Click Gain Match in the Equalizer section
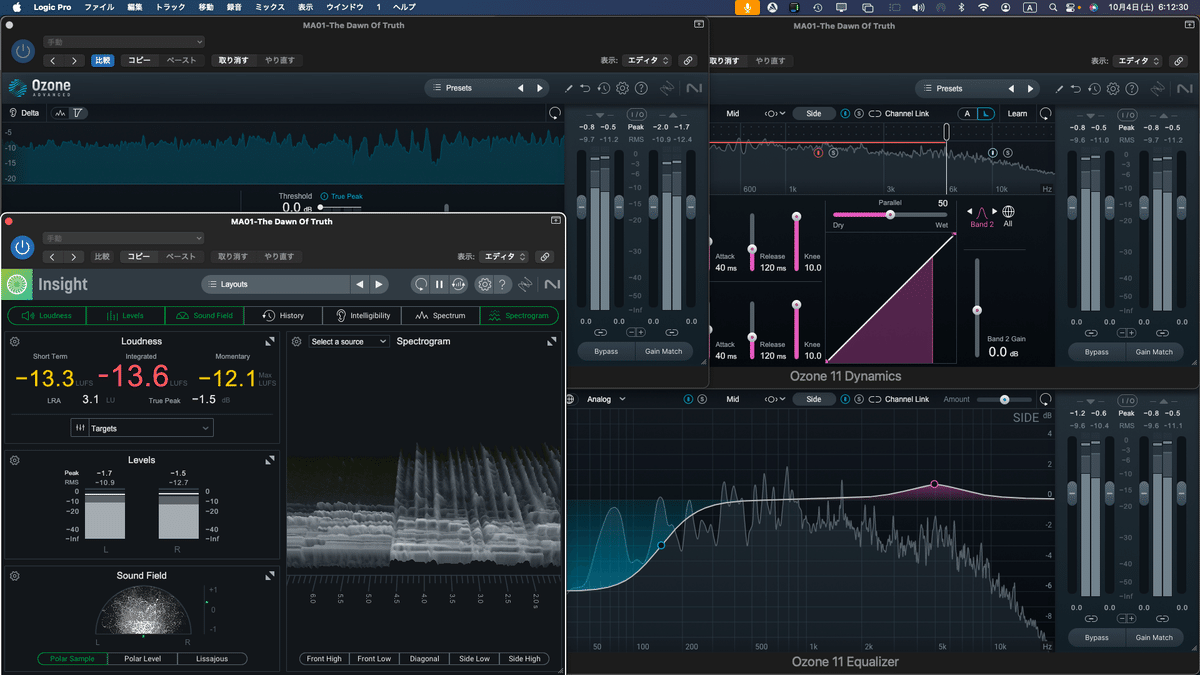1200x675 pixels. [x=1153, y=637]
